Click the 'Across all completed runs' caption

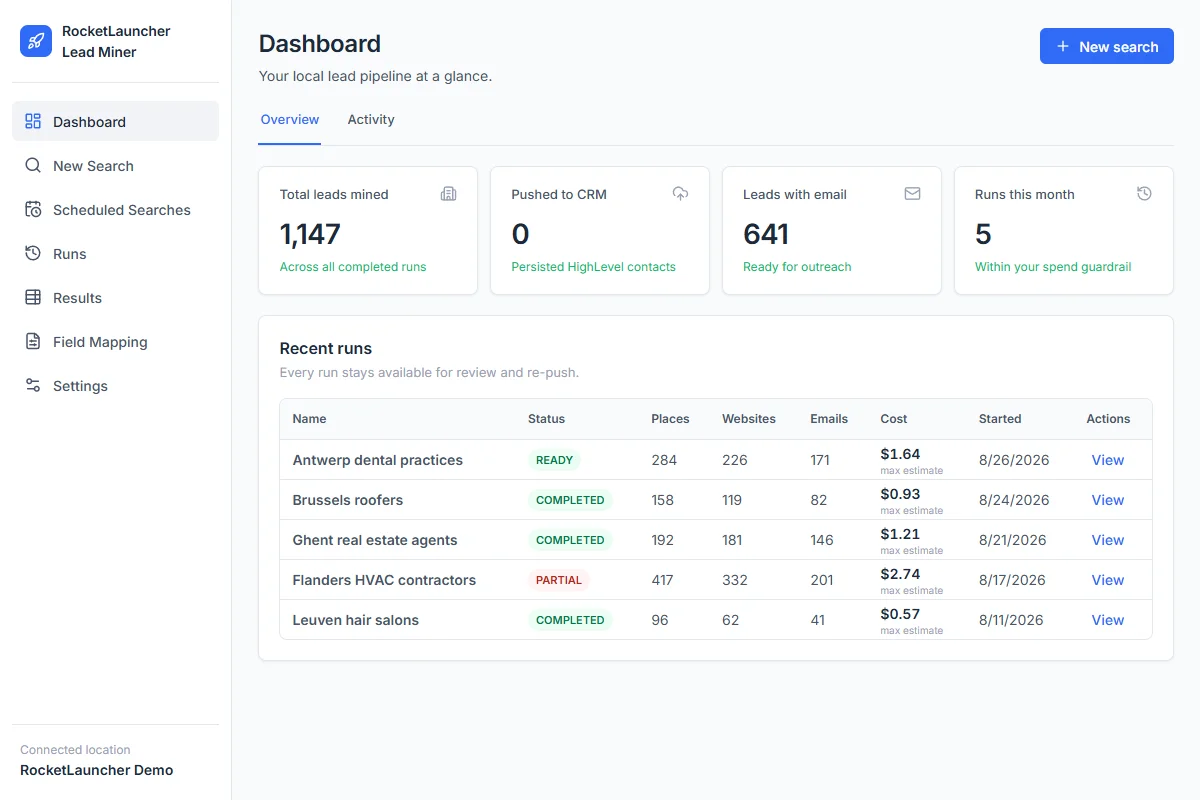click(x=353, y=267)
